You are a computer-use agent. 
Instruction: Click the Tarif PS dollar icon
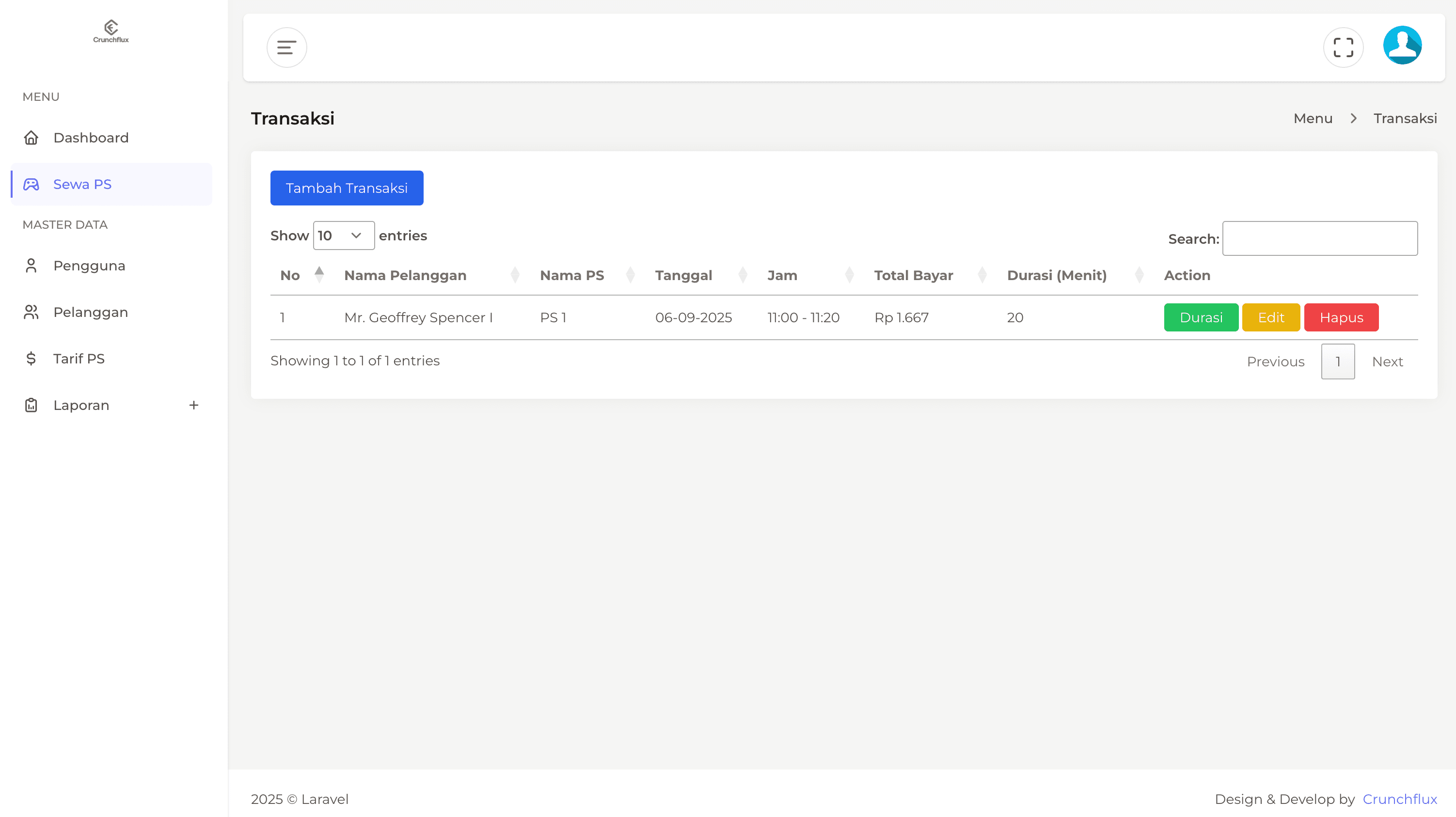click(31, 358)
